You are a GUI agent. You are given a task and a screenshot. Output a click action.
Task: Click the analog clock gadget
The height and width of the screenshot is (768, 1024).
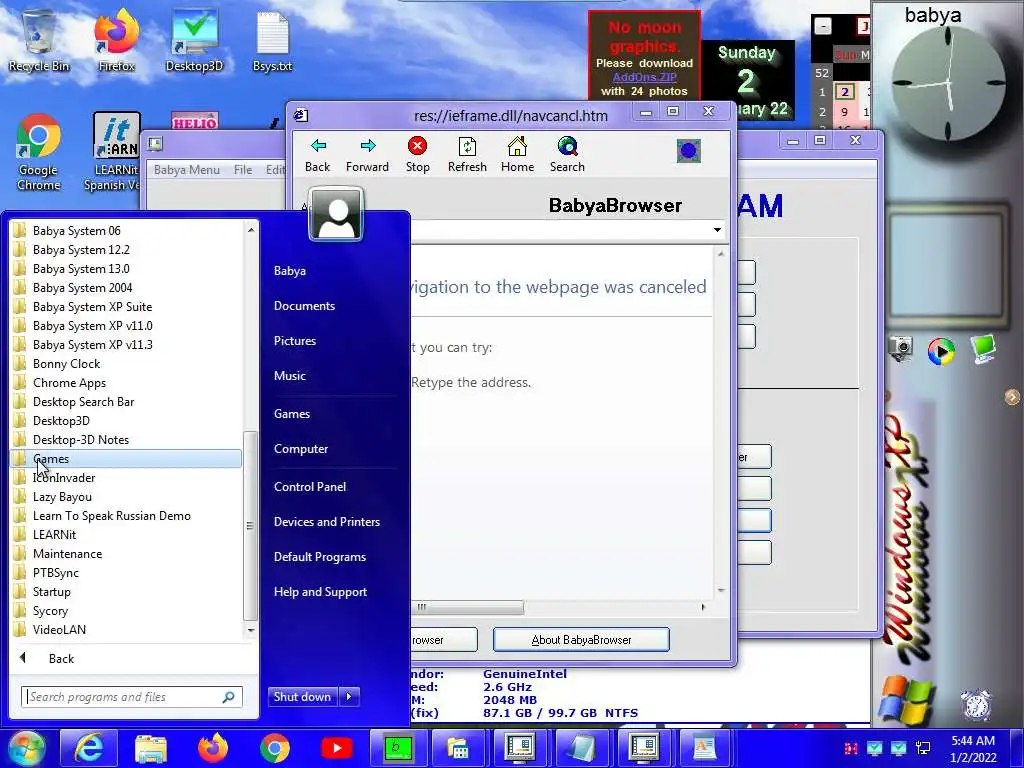(948, 83)
